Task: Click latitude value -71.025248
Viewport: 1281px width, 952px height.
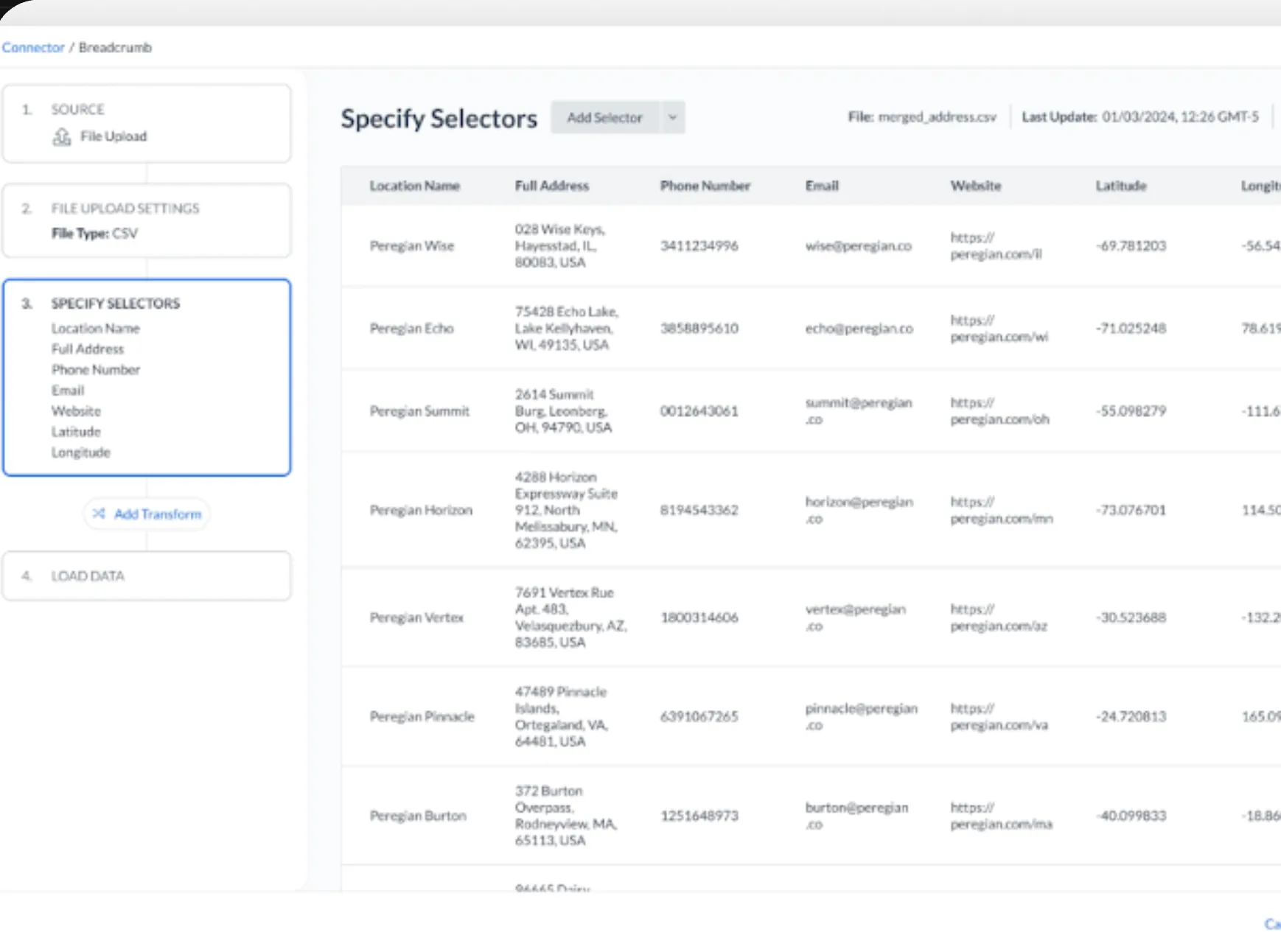Action: coord(1131,329)
